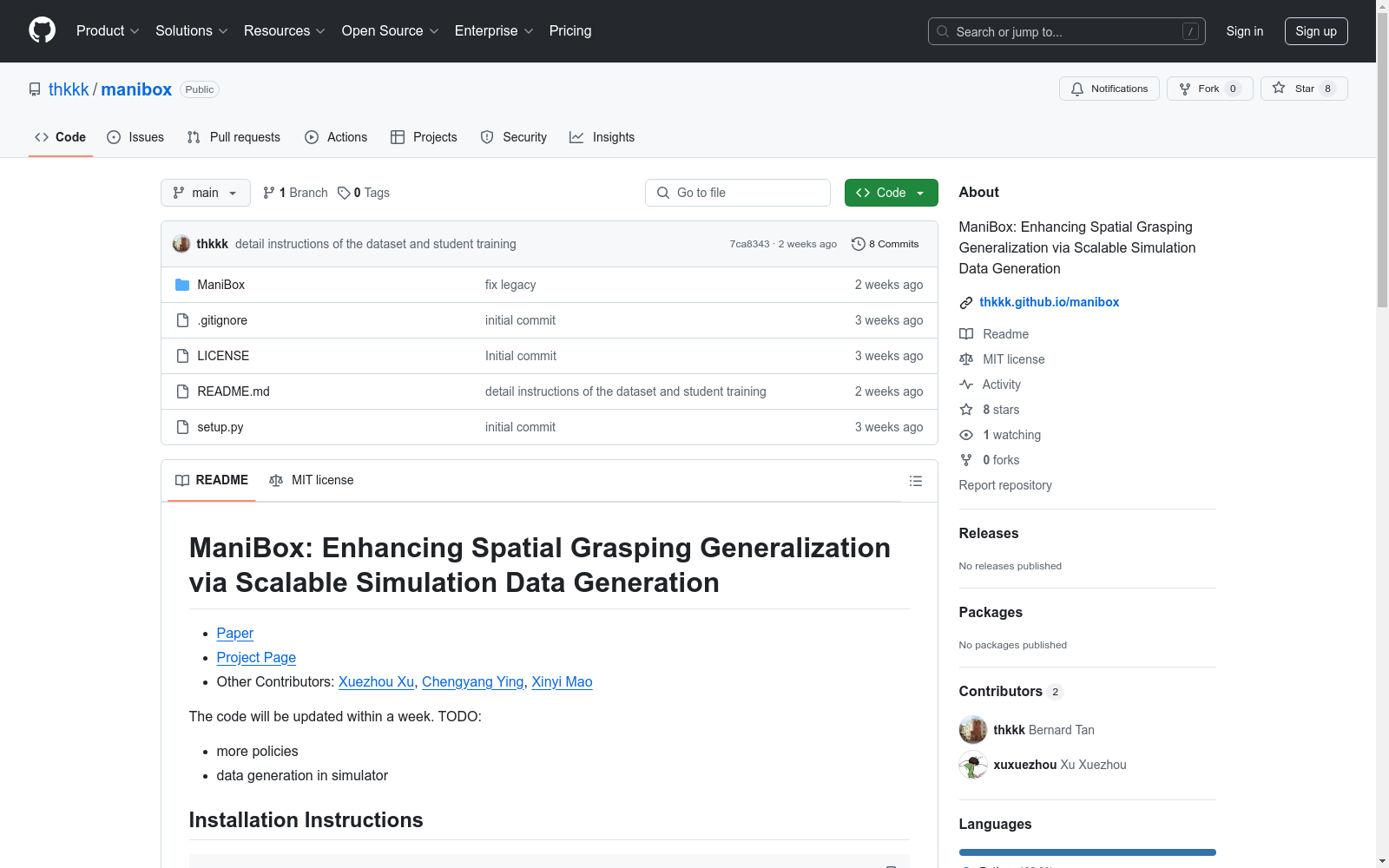
Task: Click the scales icon beside MIT license in About
Action: (x=966, y=359)
